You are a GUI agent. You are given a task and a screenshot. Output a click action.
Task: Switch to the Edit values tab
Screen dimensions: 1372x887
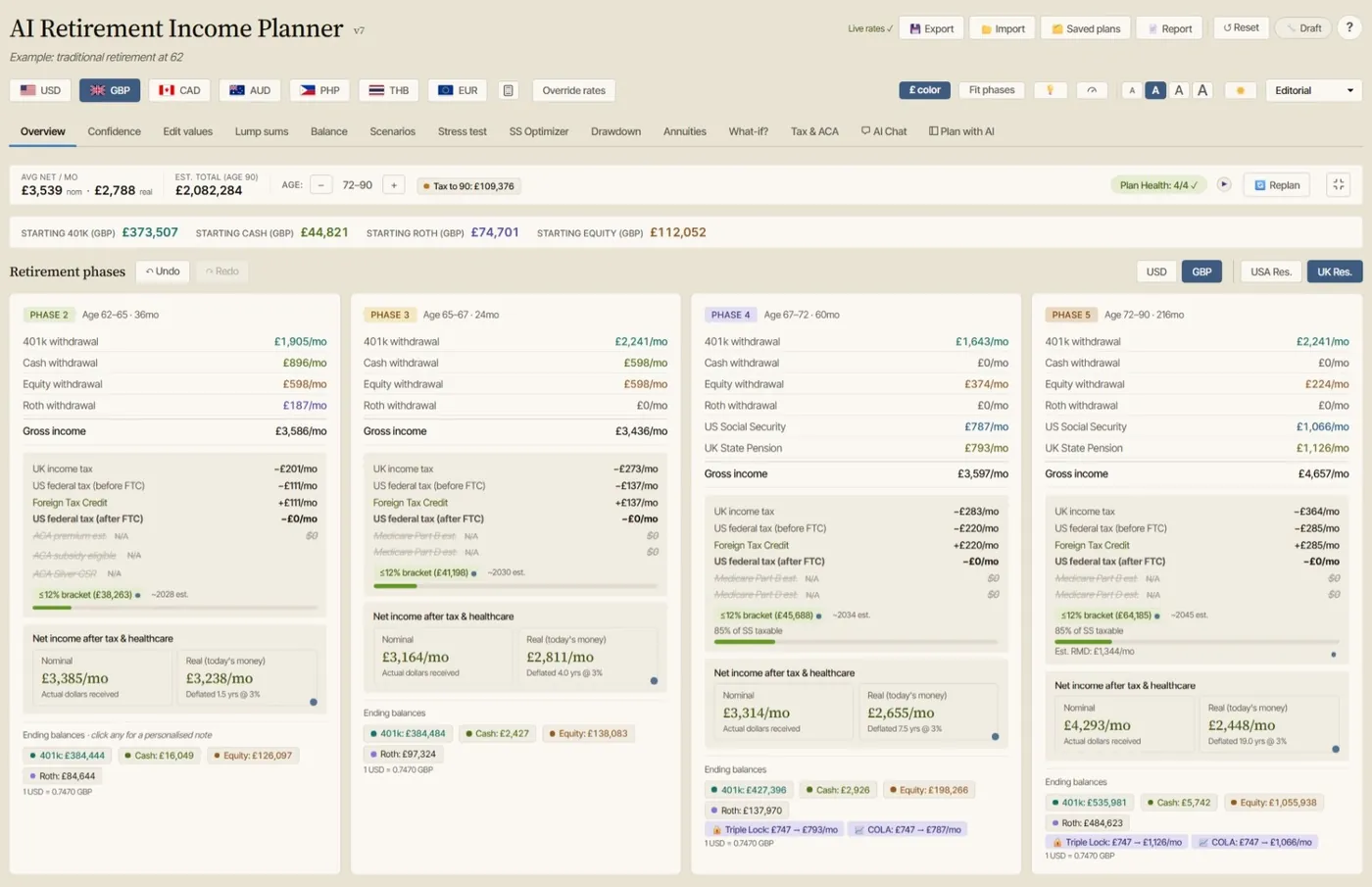point(187,131)
